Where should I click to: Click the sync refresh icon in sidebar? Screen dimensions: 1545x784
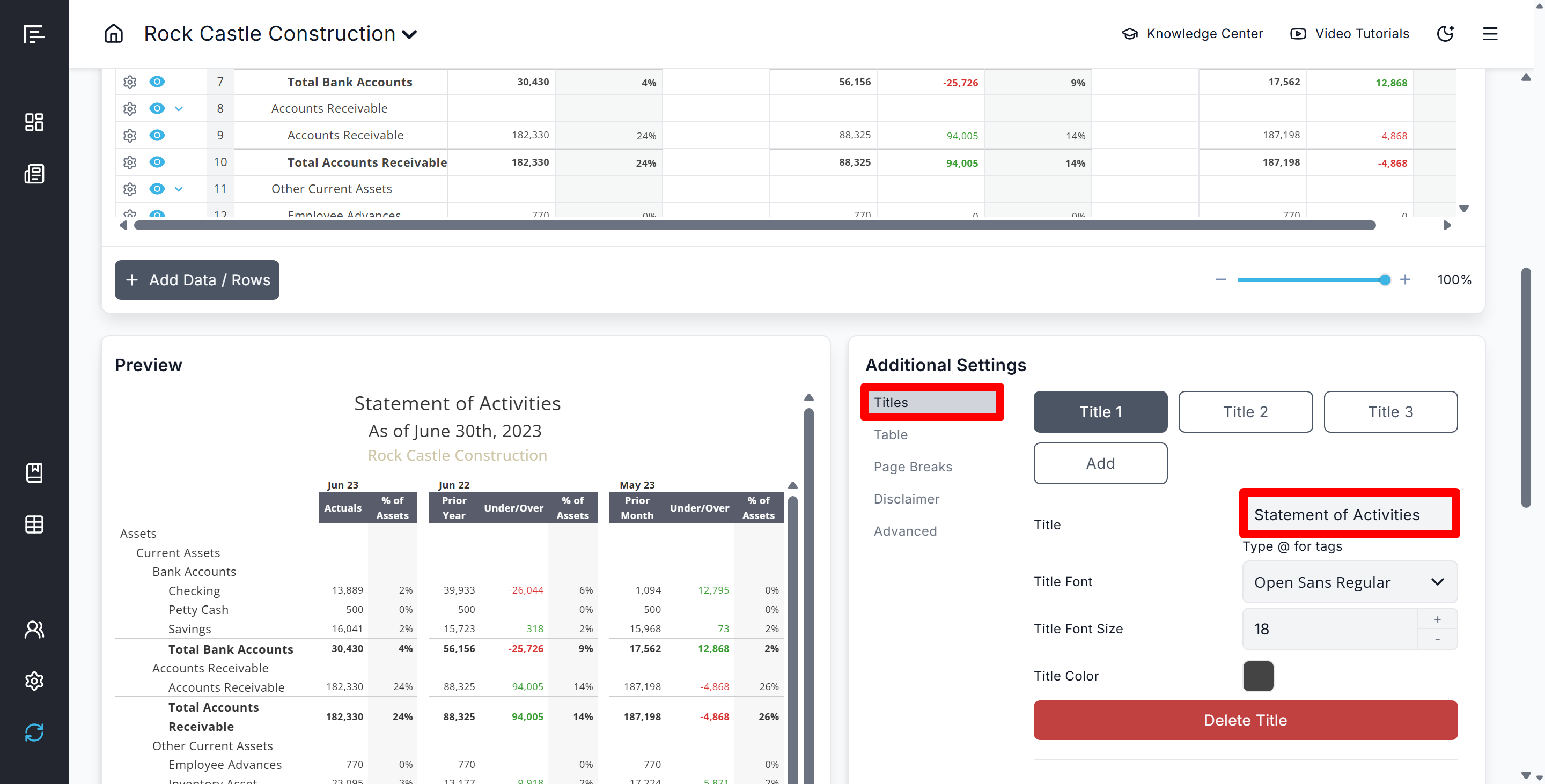pos(34,732)
